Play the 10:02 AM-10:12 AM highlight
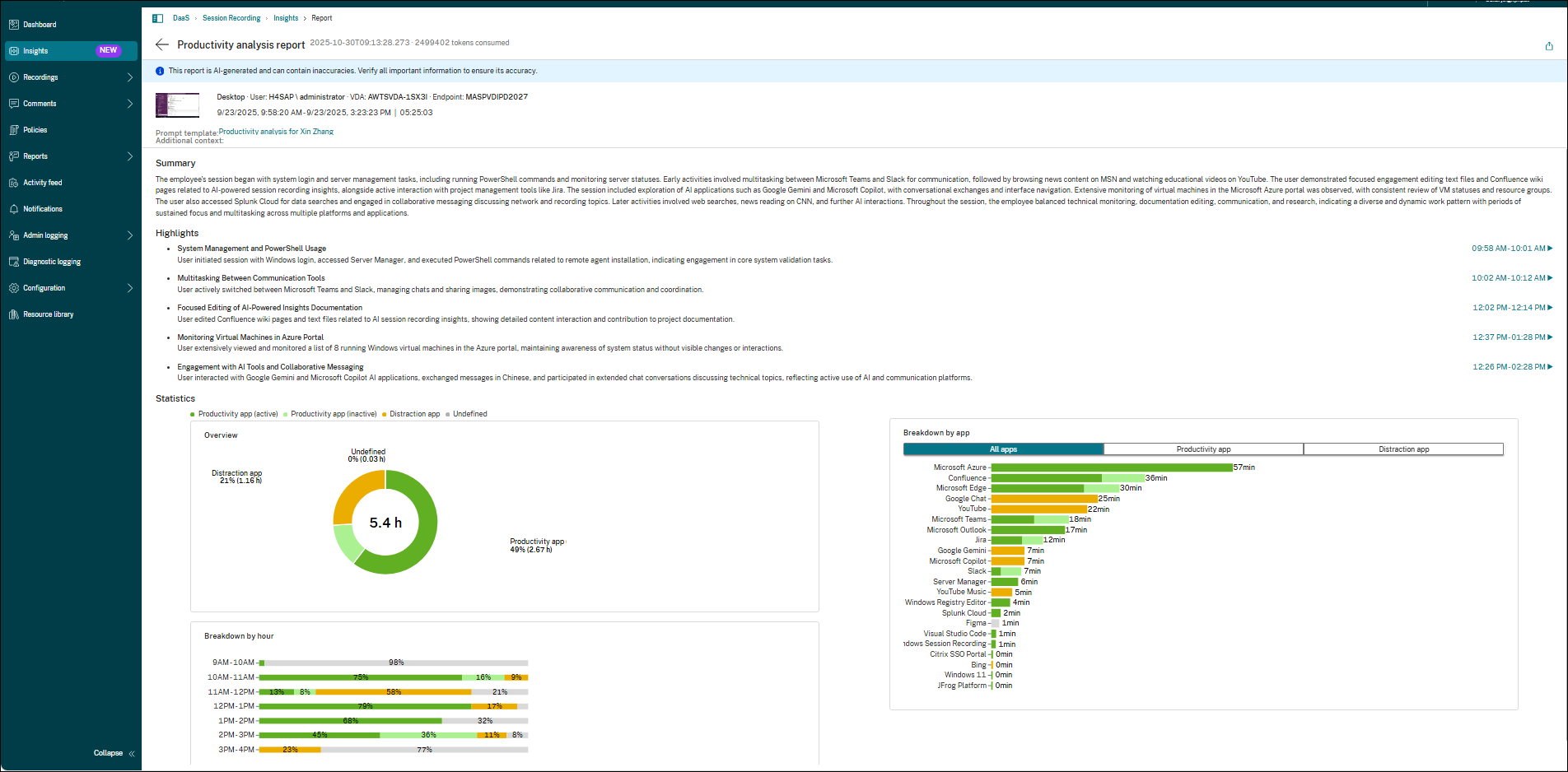Viewport: 1568px width, 772px height. point(1512,278)
